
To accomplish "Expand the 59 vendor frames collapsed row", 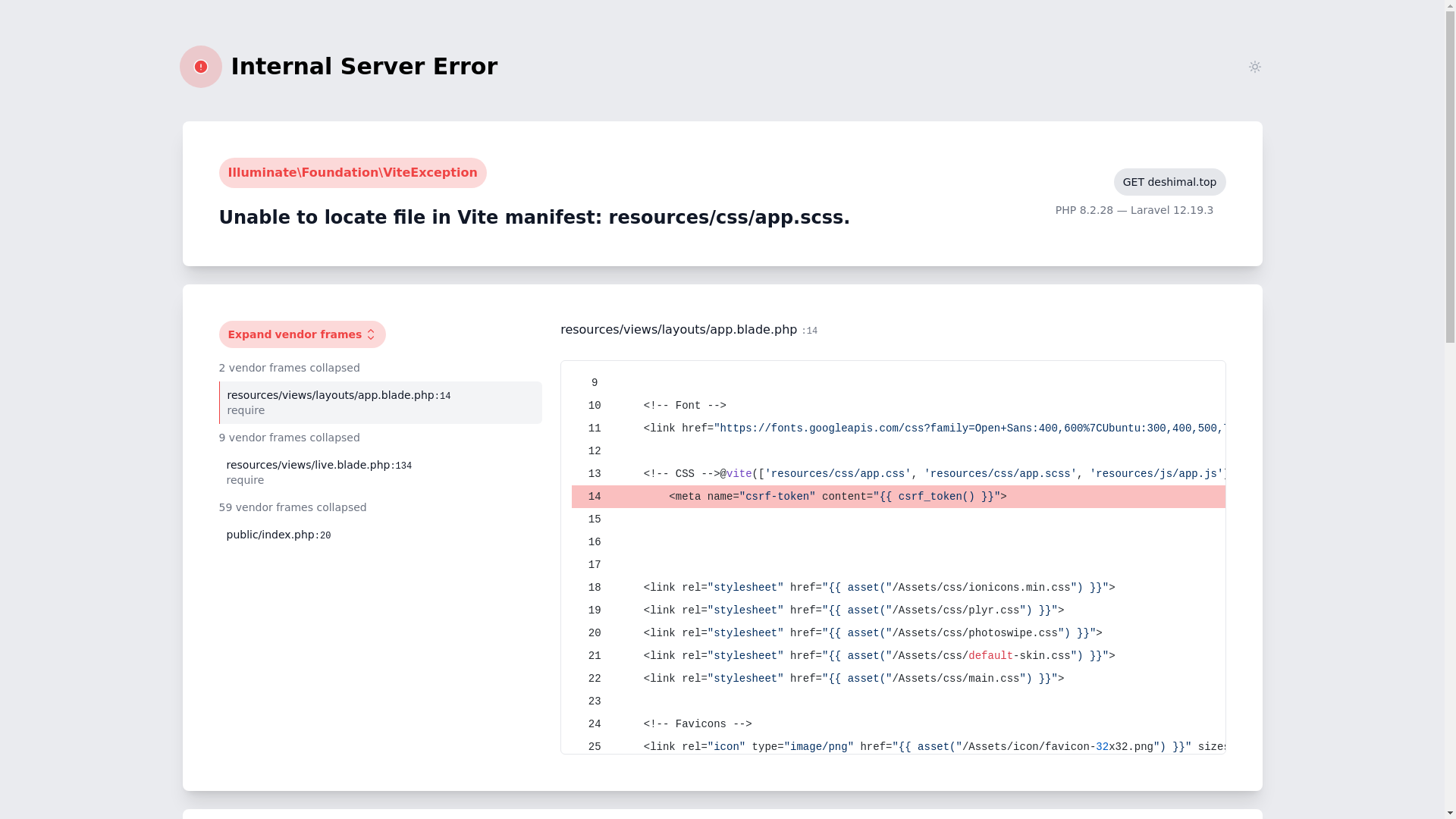I will pos(292,507).
